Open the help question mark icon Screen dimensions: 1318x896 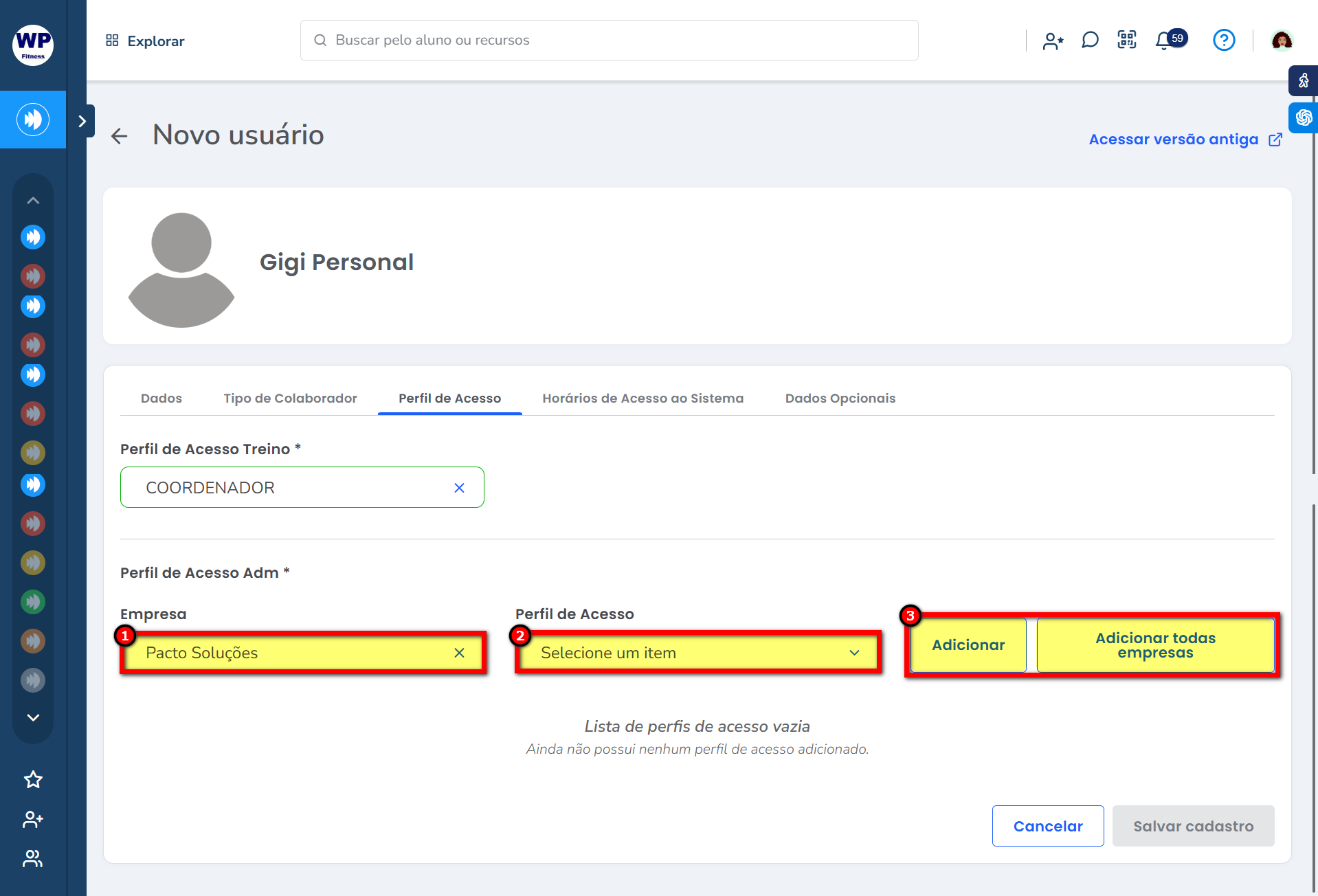[x=1224, y=41]
